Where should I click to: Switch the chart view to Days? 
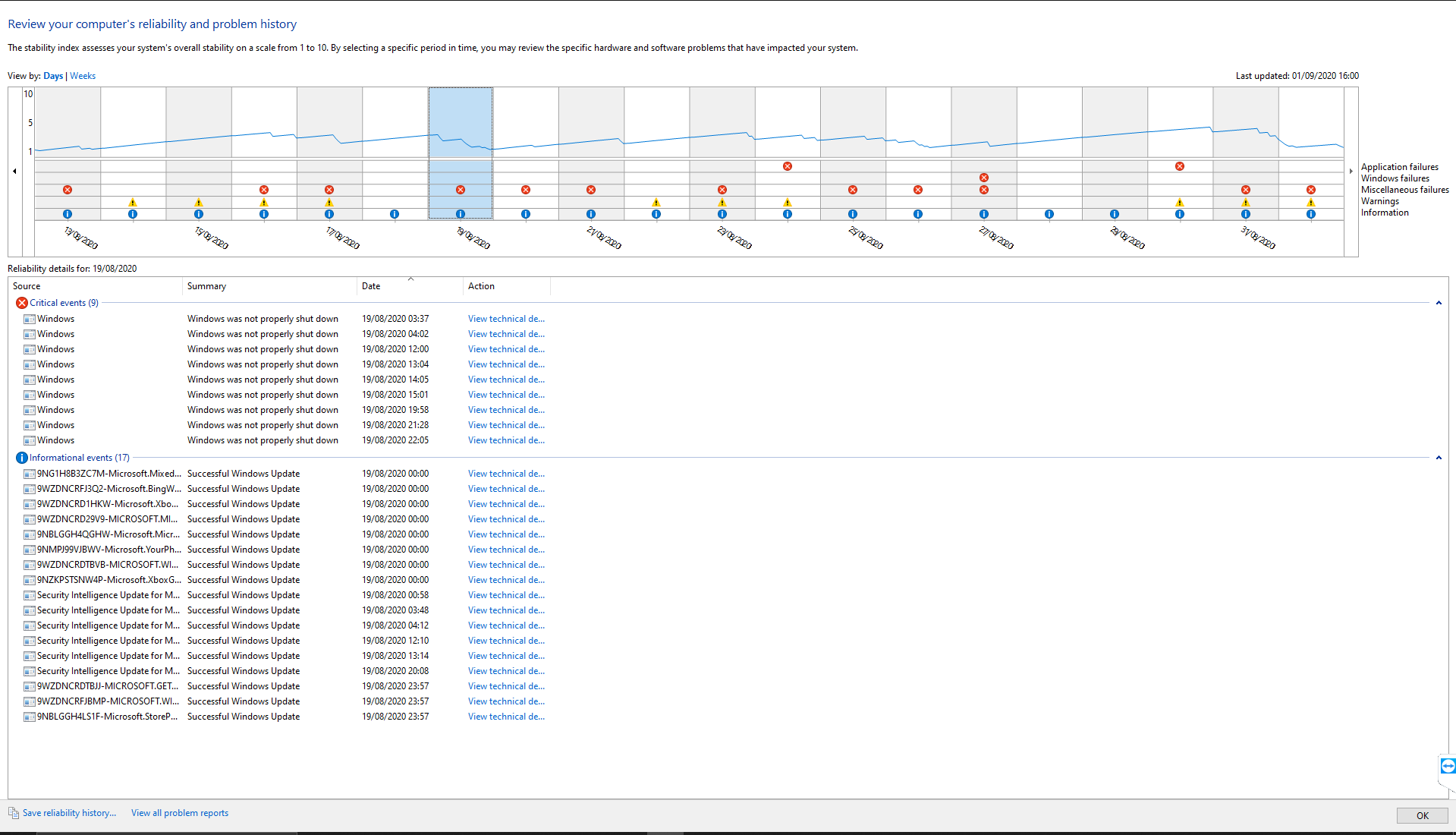pos(53,76)
